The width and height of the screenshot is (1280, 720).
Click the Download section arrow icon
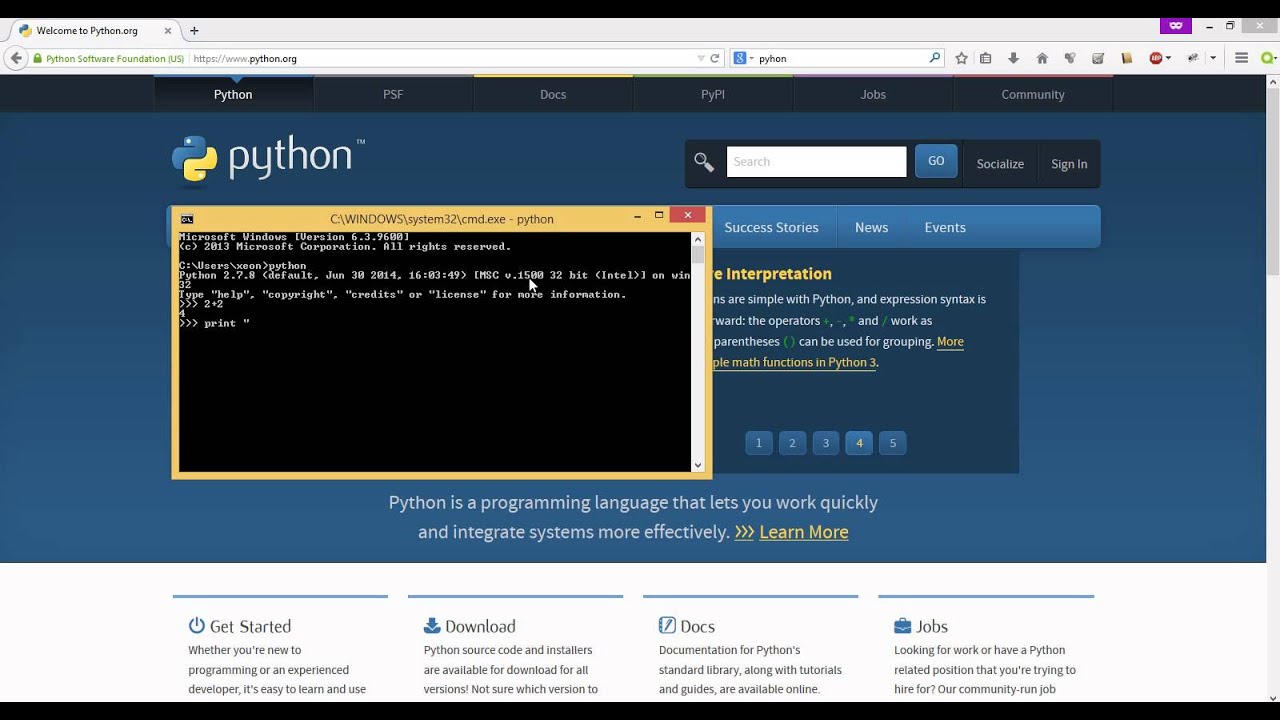tap(432, 626)
